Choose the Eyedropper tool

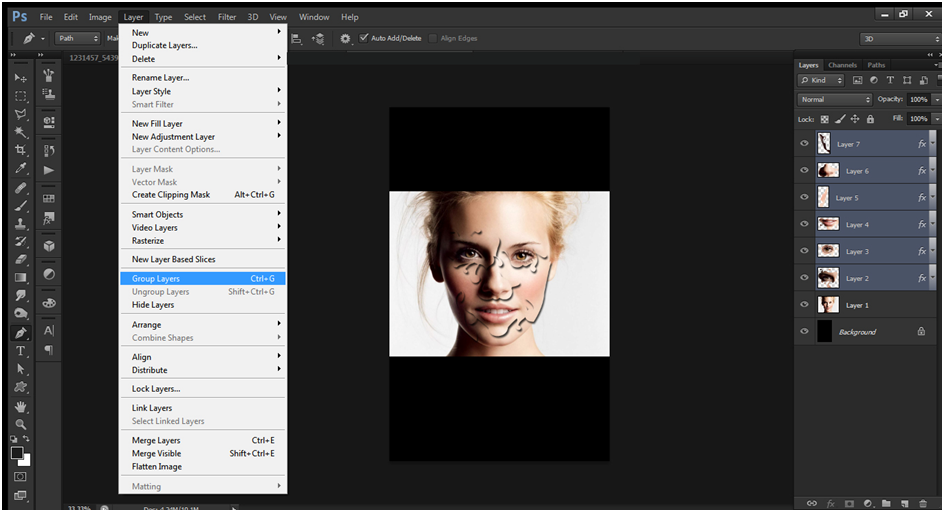tap(20, 169)
